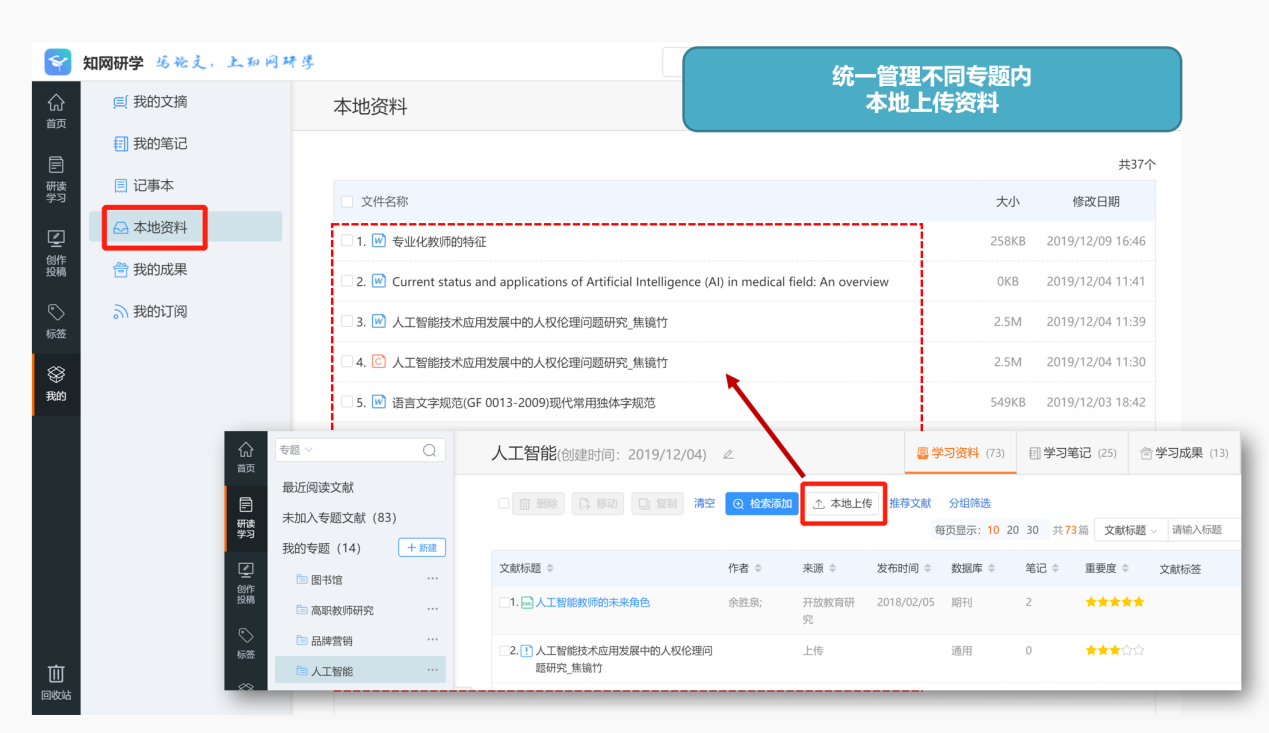The width and height of the screenshot is (1269, 733).
Task: Open the 创作投稿 sidebar icon
Action: [x=56, y=253]
